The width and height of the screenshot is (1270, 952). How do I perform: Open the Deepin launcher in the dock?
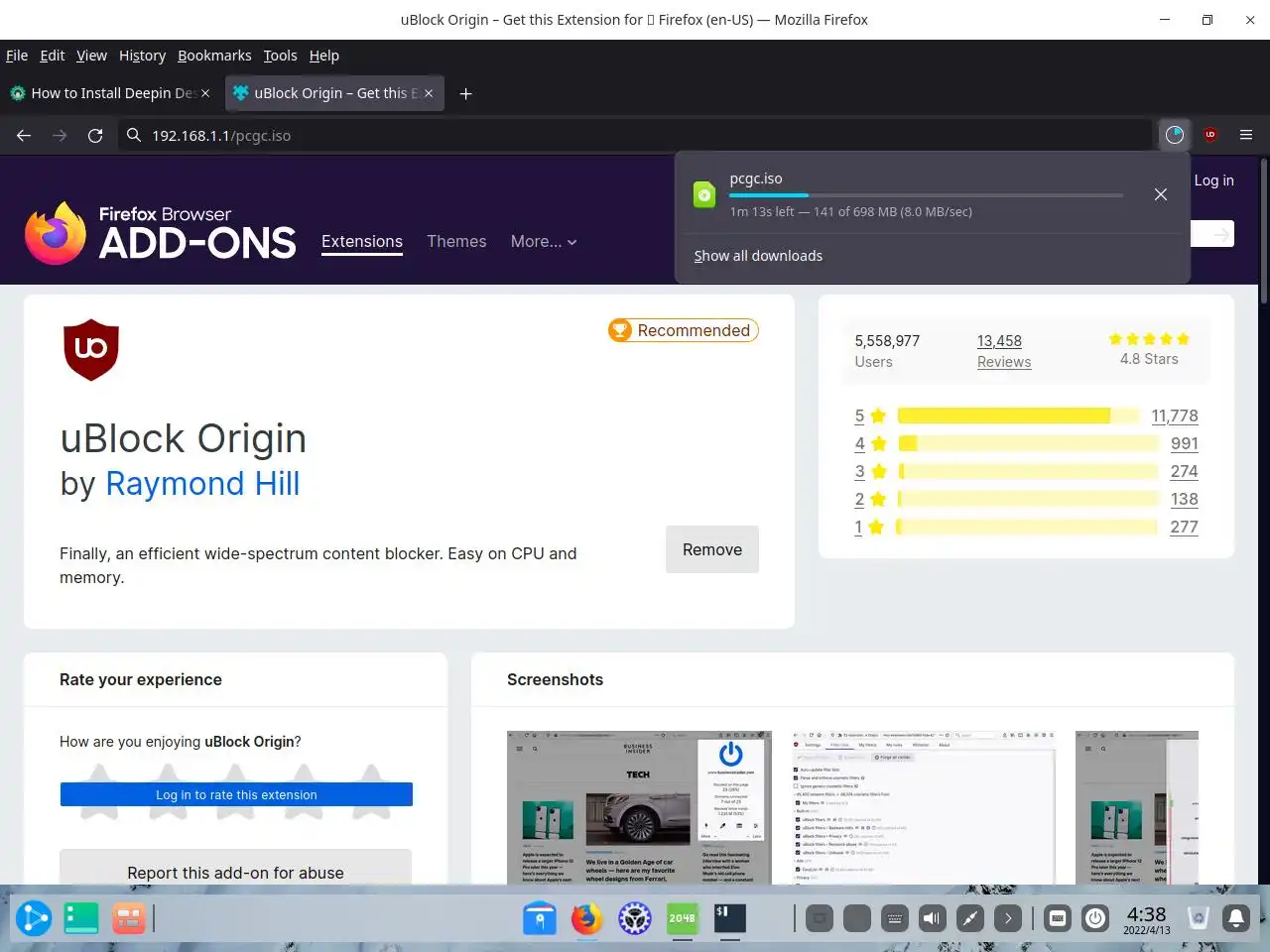[x=34, y=918]
